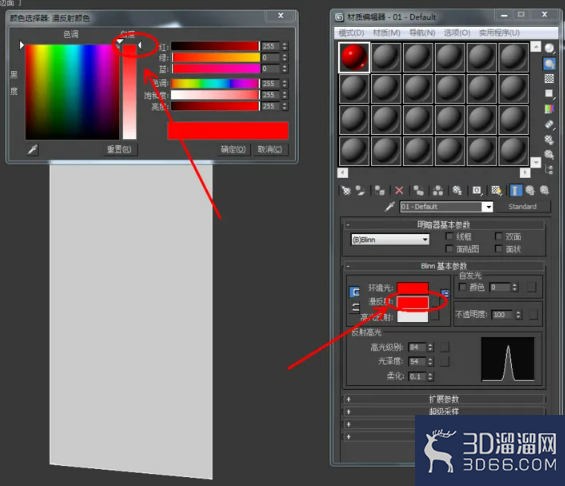Click the Get Material icon in the toolbar

click(346, 190)
